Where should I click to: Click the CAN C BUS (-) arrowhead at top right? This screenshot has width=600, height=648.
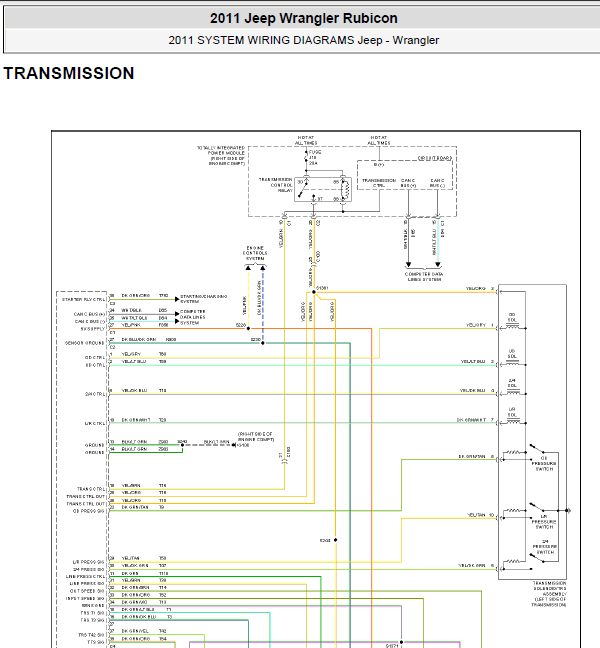pyautogui.click(x=438, y=264)
